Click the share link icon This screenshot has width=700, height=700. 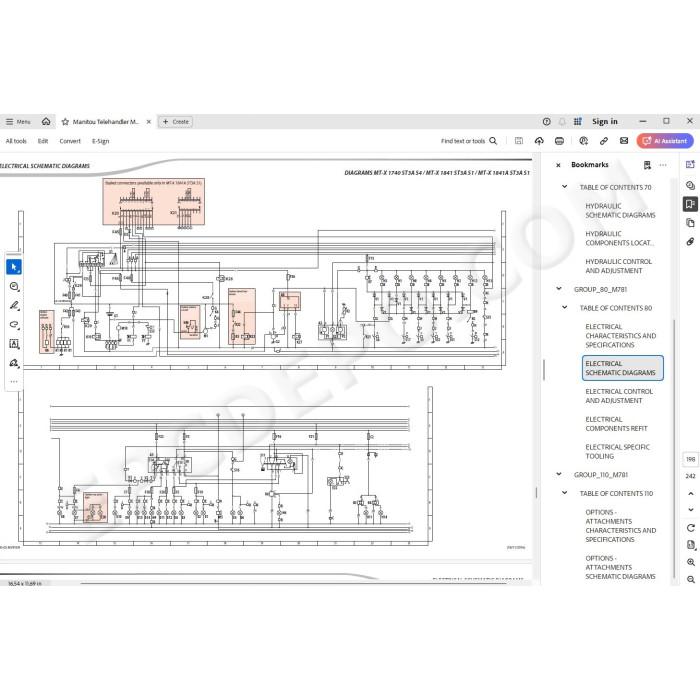pyautogui.click(x=604, y=141)
